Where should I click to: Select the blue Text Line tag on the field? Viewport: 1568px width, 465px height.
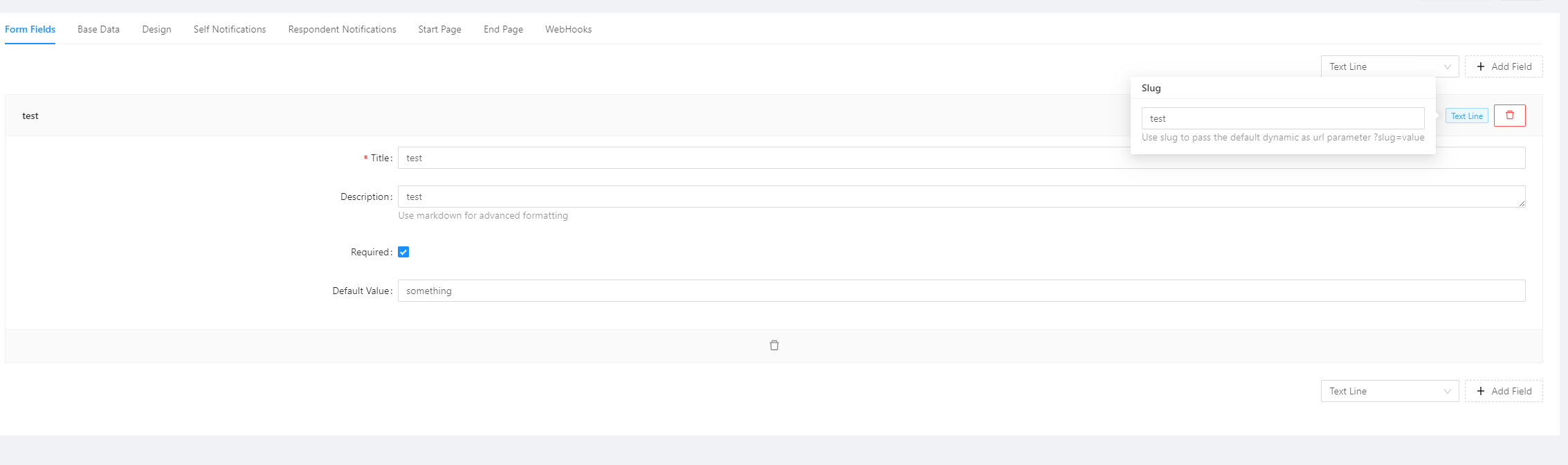pyautogui.click(x=1467, y=116)
